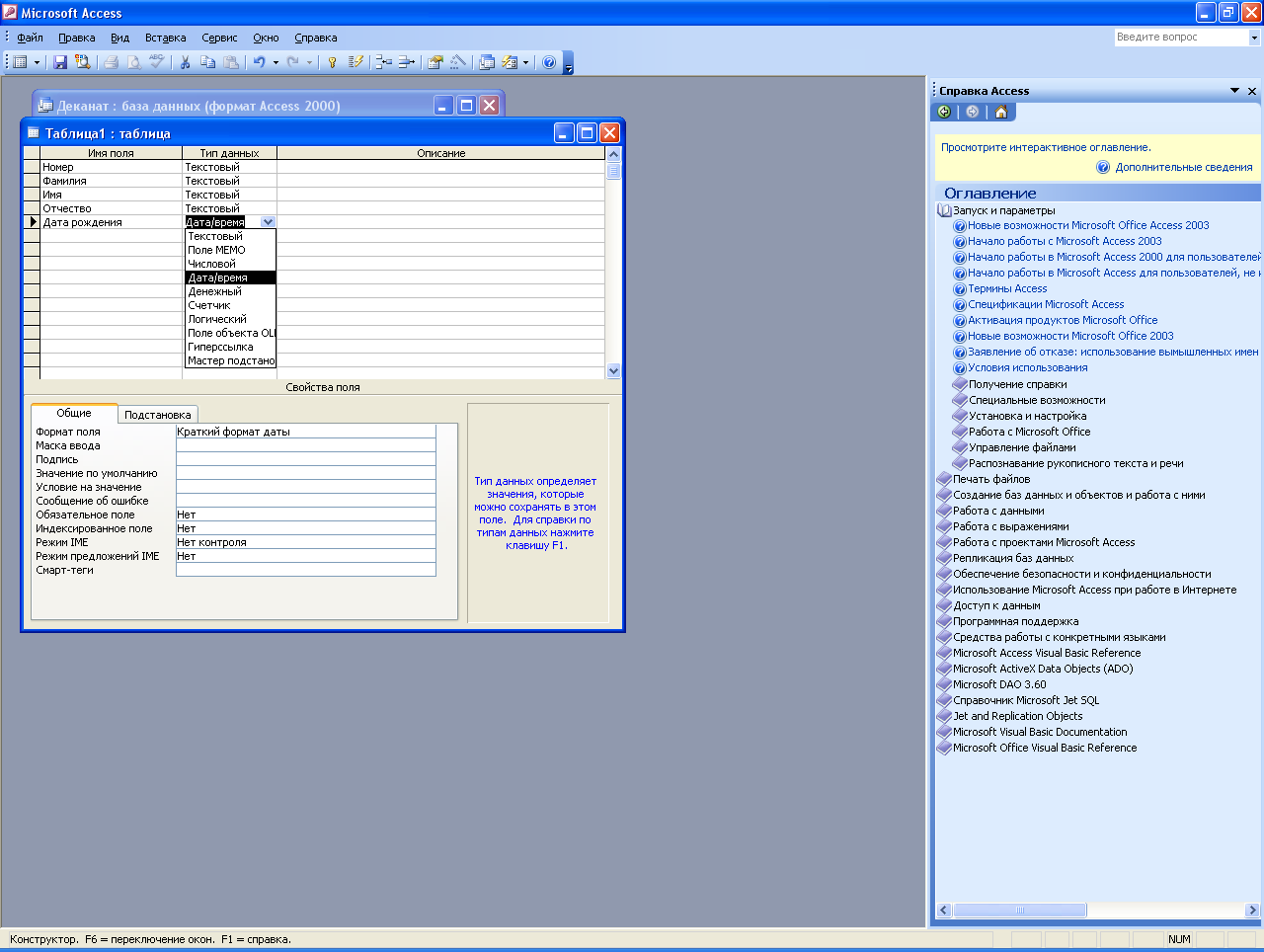Select the Общие properties tab
This screenshot has height=952, width=1264.
[74, 413]
